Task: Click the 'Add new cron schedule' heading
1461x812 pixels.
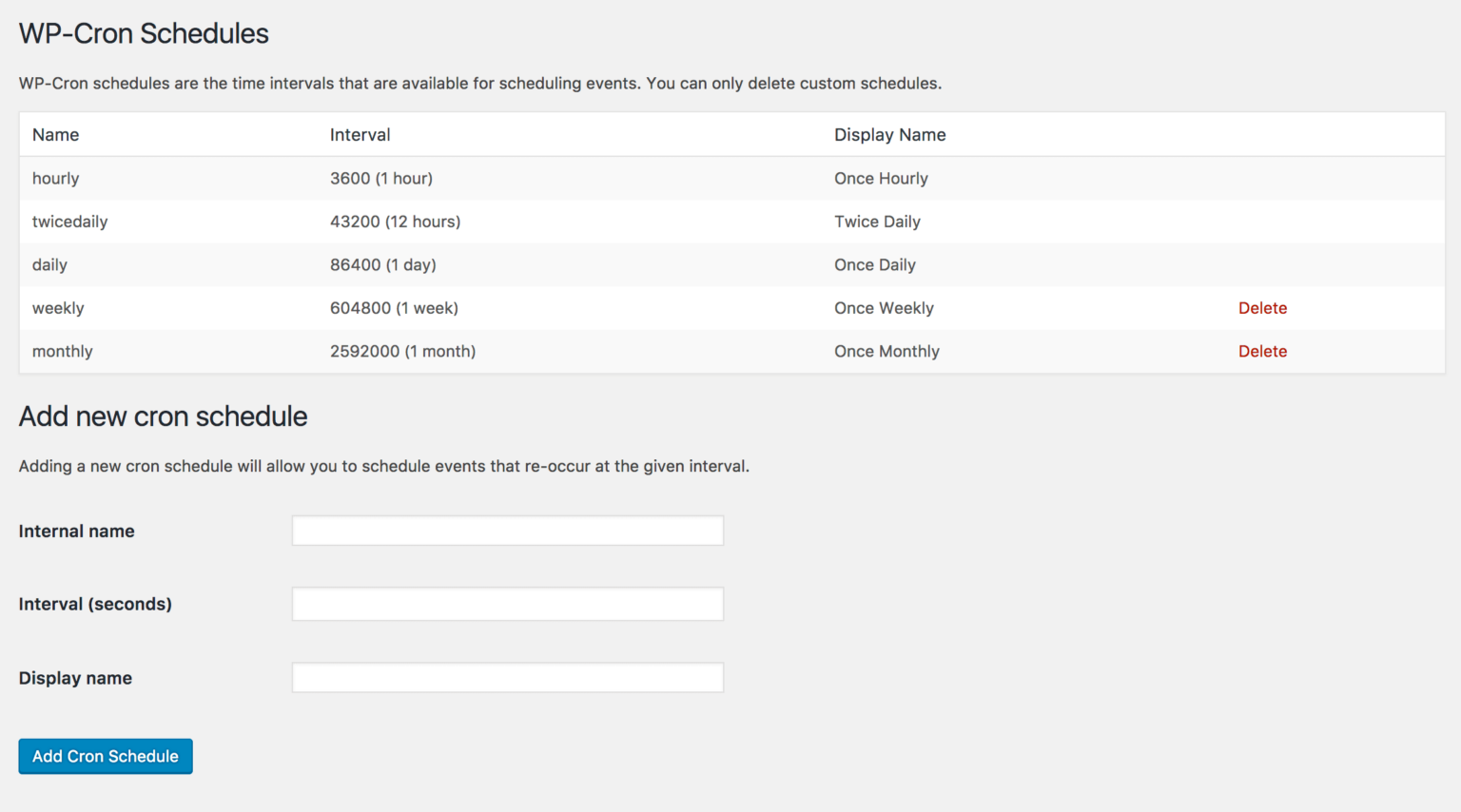Action: pos(163,416)
